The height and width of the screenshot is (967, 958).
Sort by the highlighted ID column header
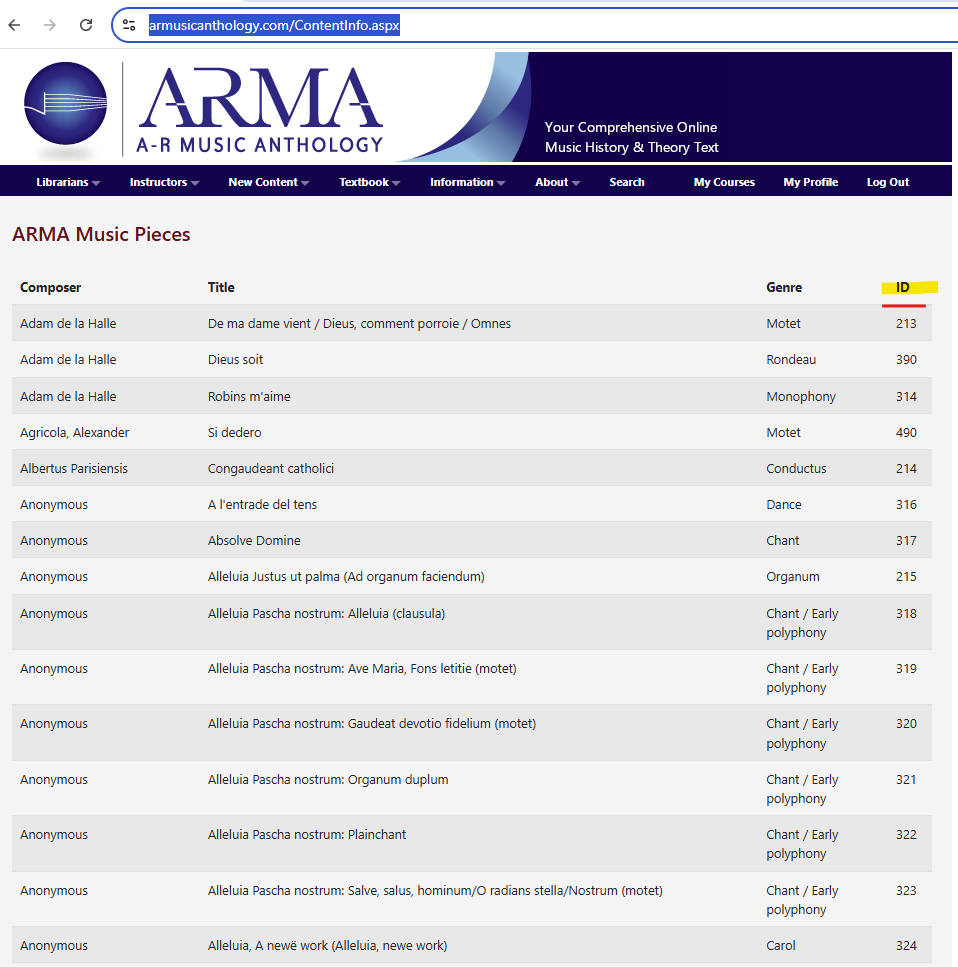point(902,287)
